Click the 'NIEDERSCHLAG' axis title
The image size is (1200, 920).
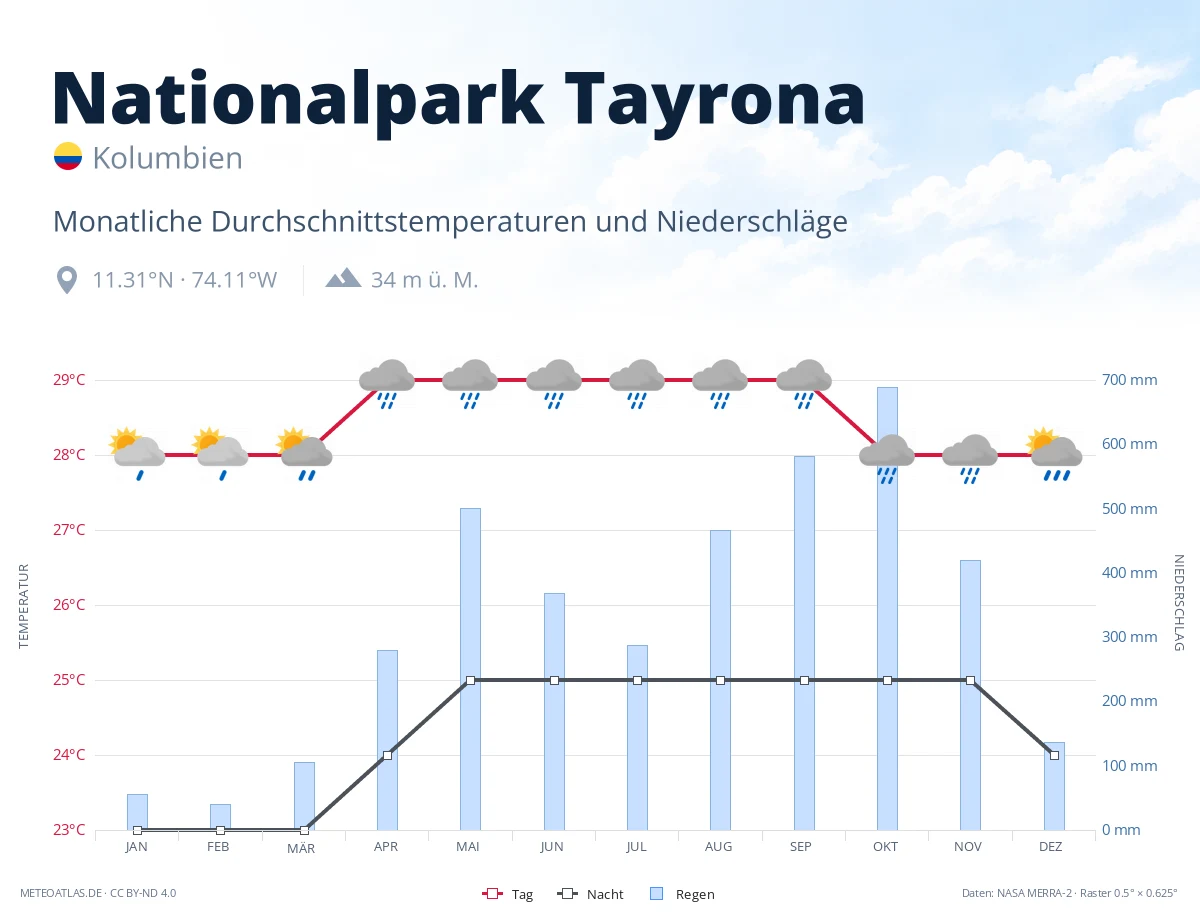1178,603
